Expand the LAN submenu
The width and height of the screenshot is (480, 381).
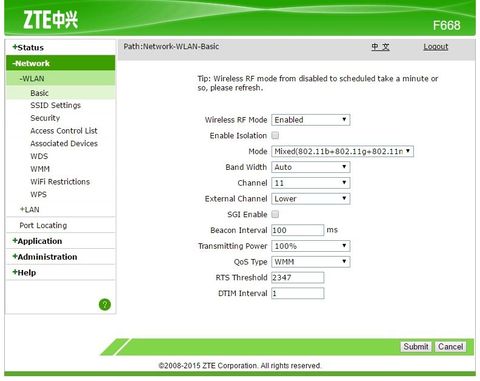point(30,209)
